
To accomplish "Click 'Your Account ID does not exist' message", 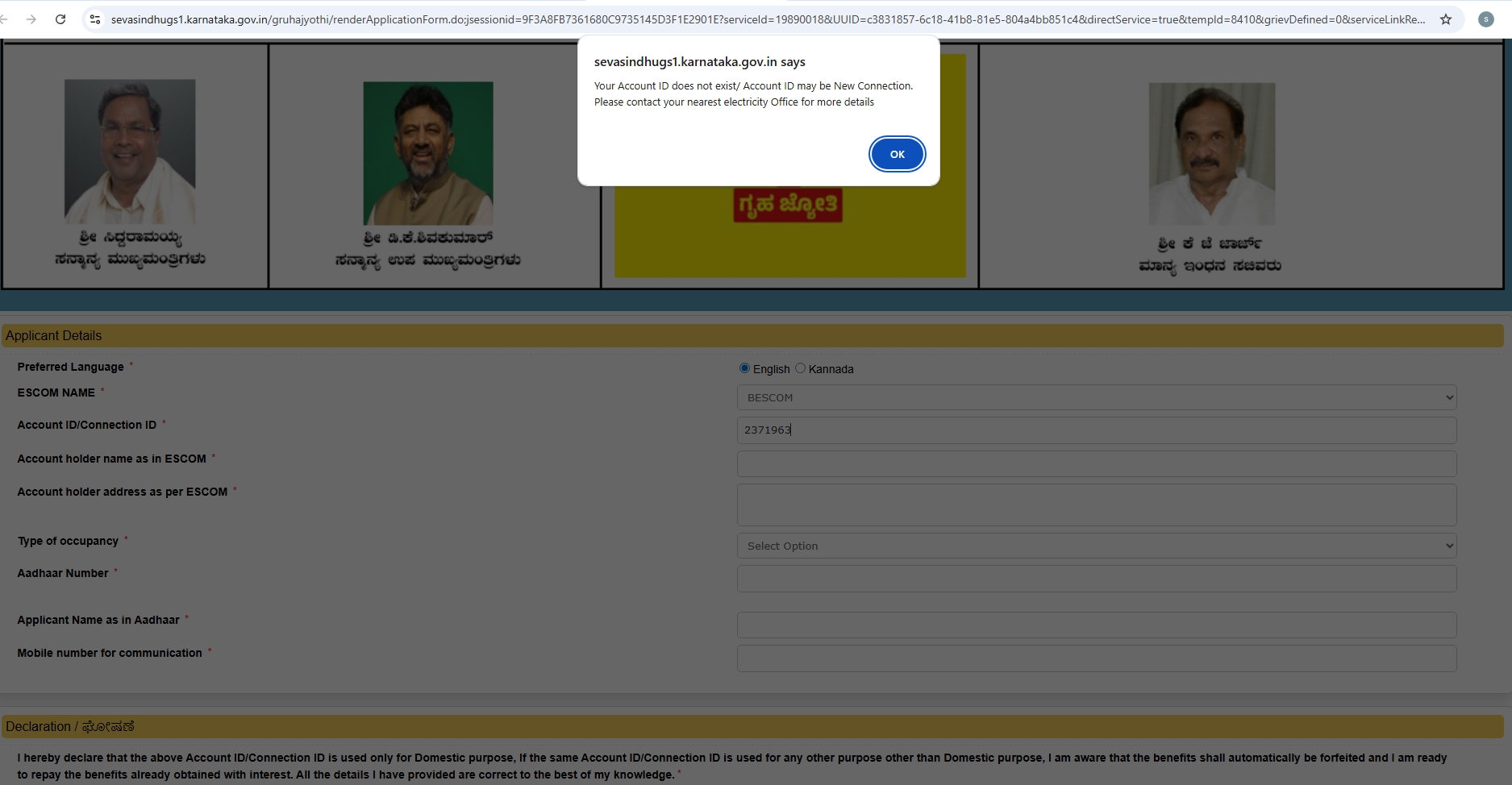I will [x=753, y=93].
